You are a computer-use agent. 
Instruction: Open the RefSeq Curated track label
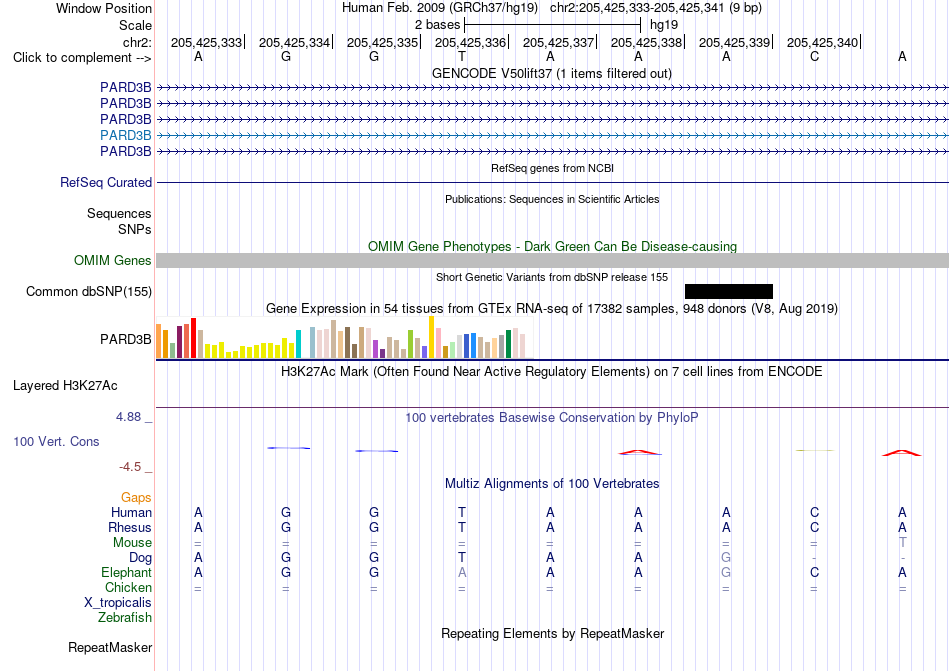pos(106,182)
